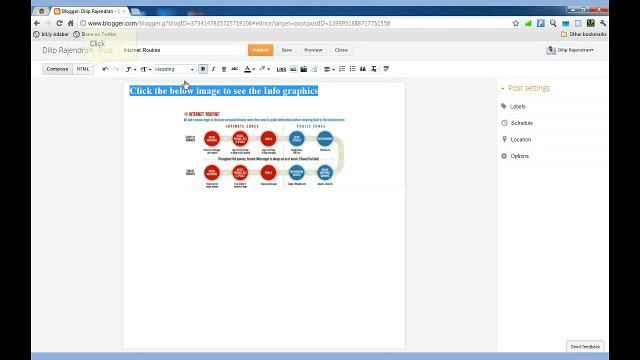Apply blockquote formatting
The width and height of the screenshot is (640, 360).
pos(363,69)
